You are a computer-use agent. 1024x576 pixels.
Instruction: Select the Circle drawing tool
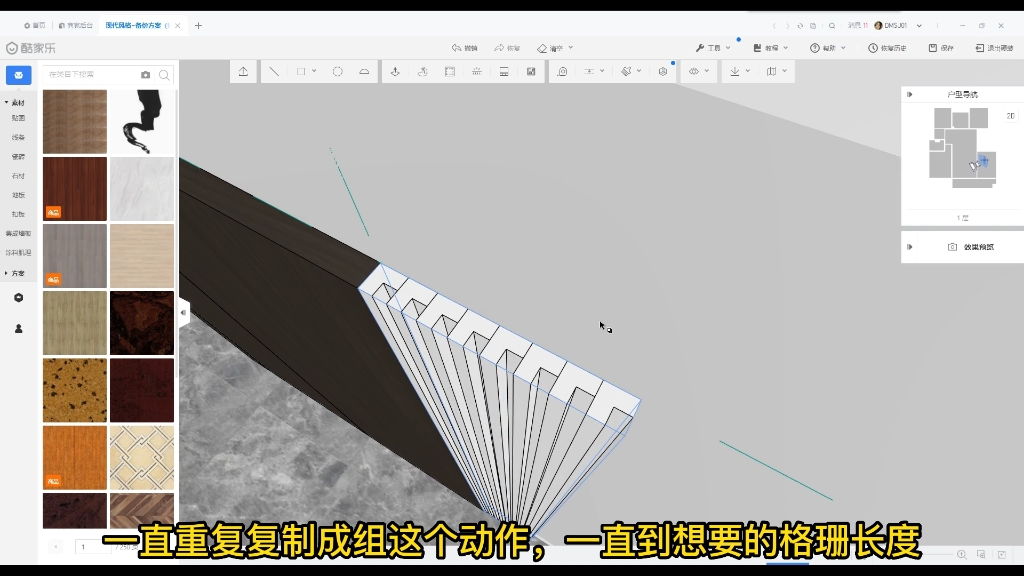tap(337, 71)
